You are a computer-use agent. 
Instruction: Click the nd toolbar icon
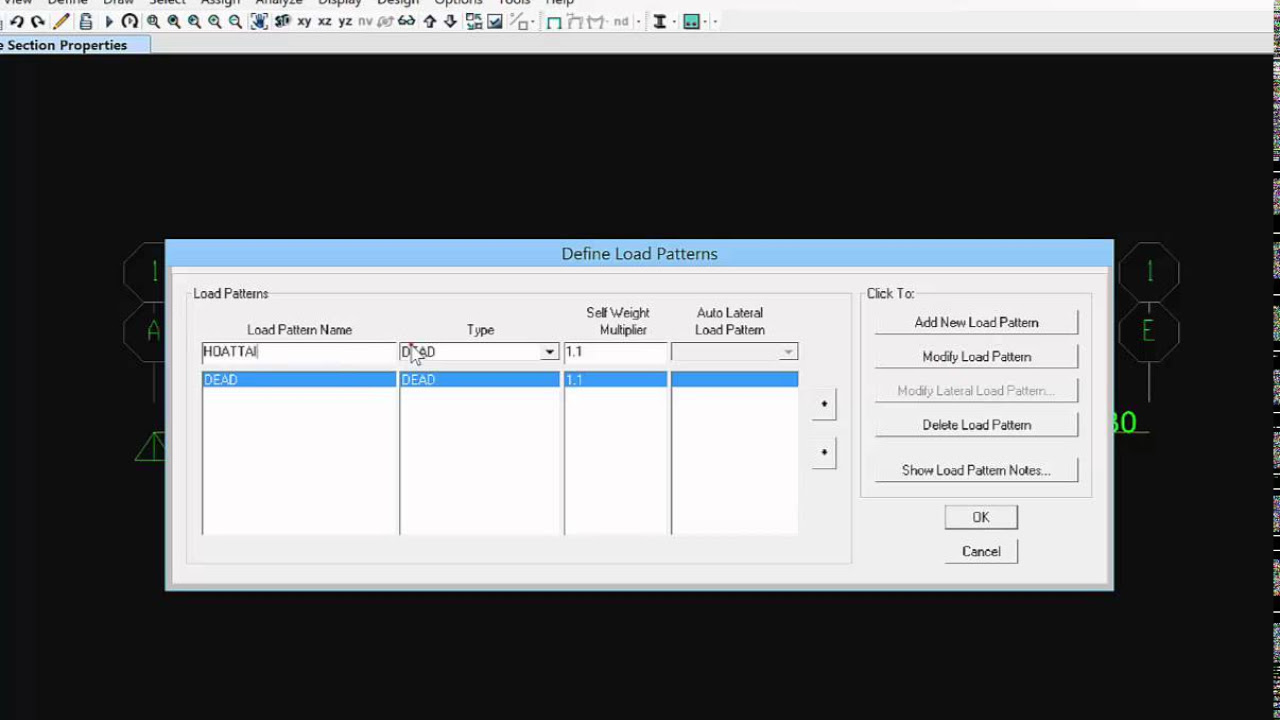point(622,21)
